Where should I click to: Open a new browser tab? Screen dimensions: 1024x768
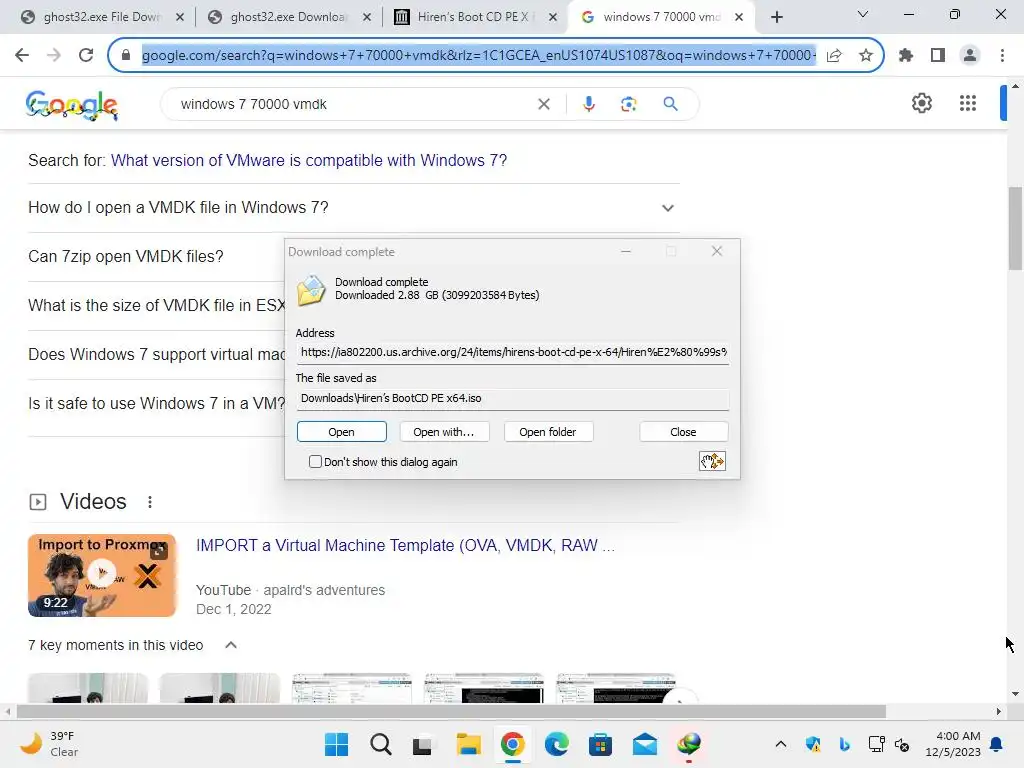[776, 17]
